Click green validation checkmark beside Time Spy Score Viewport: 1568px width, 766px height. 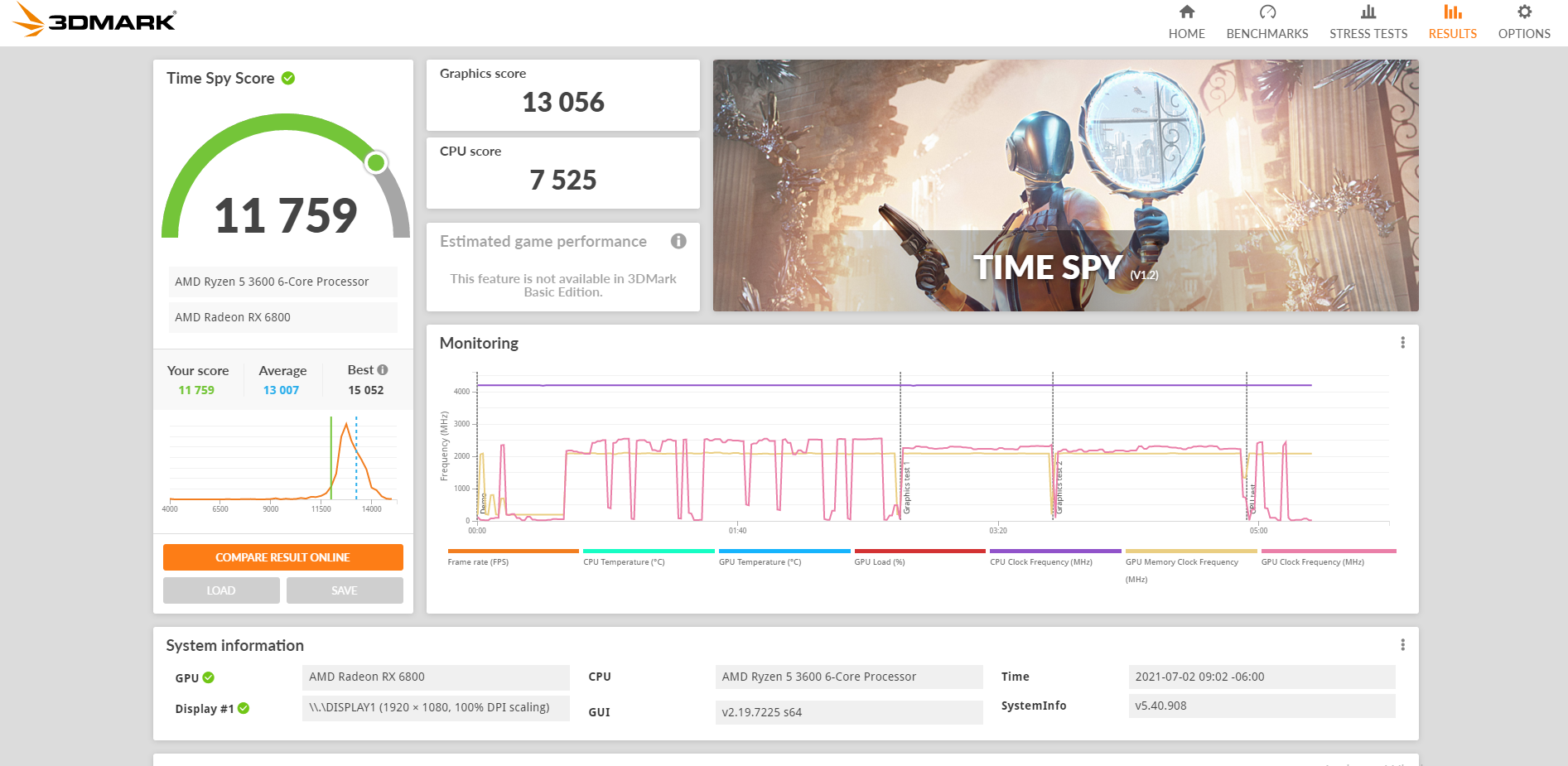click(288, 78)
